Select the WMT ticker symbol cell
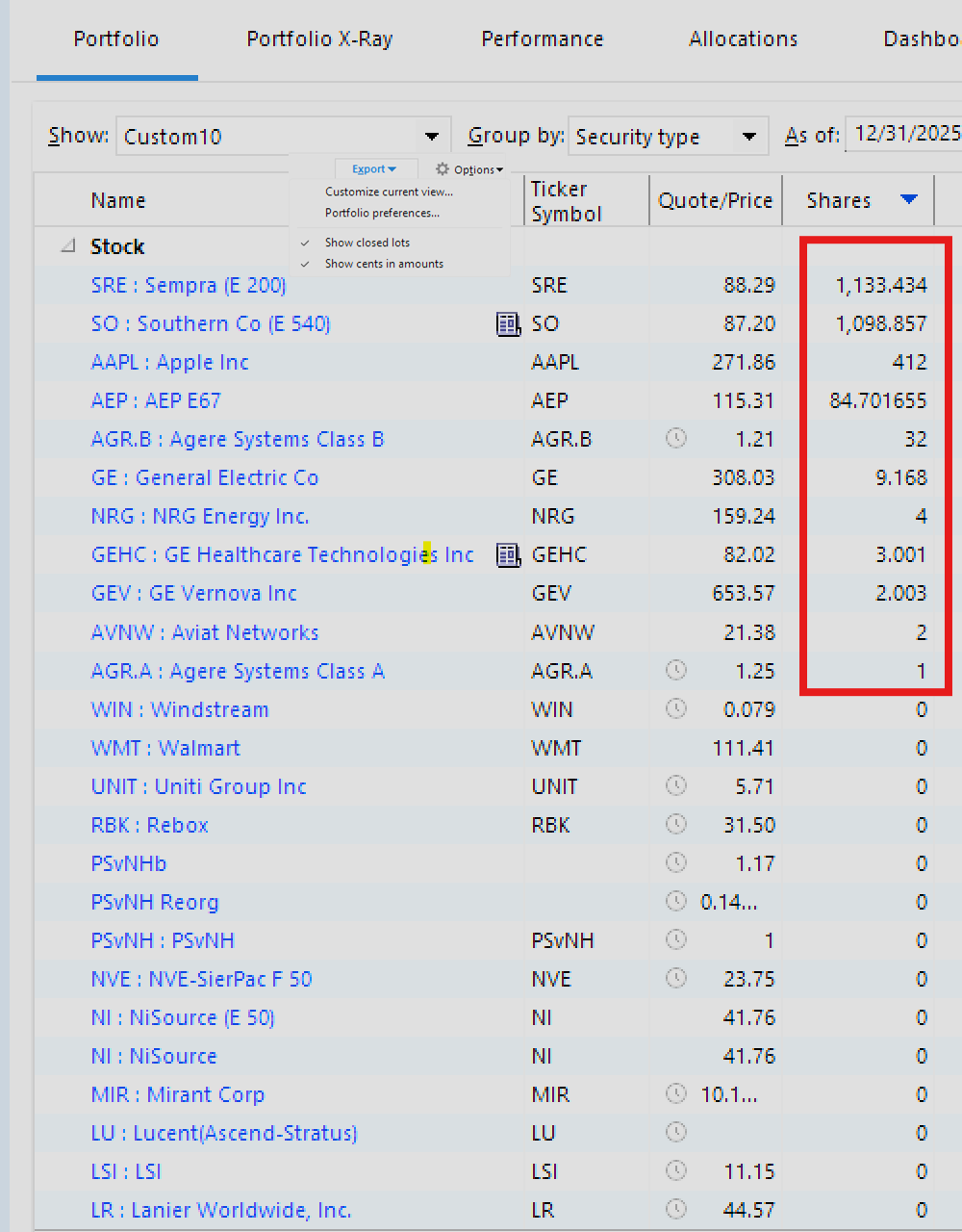Viewport: 962px width, 1232px height. (x=557, y=748)
